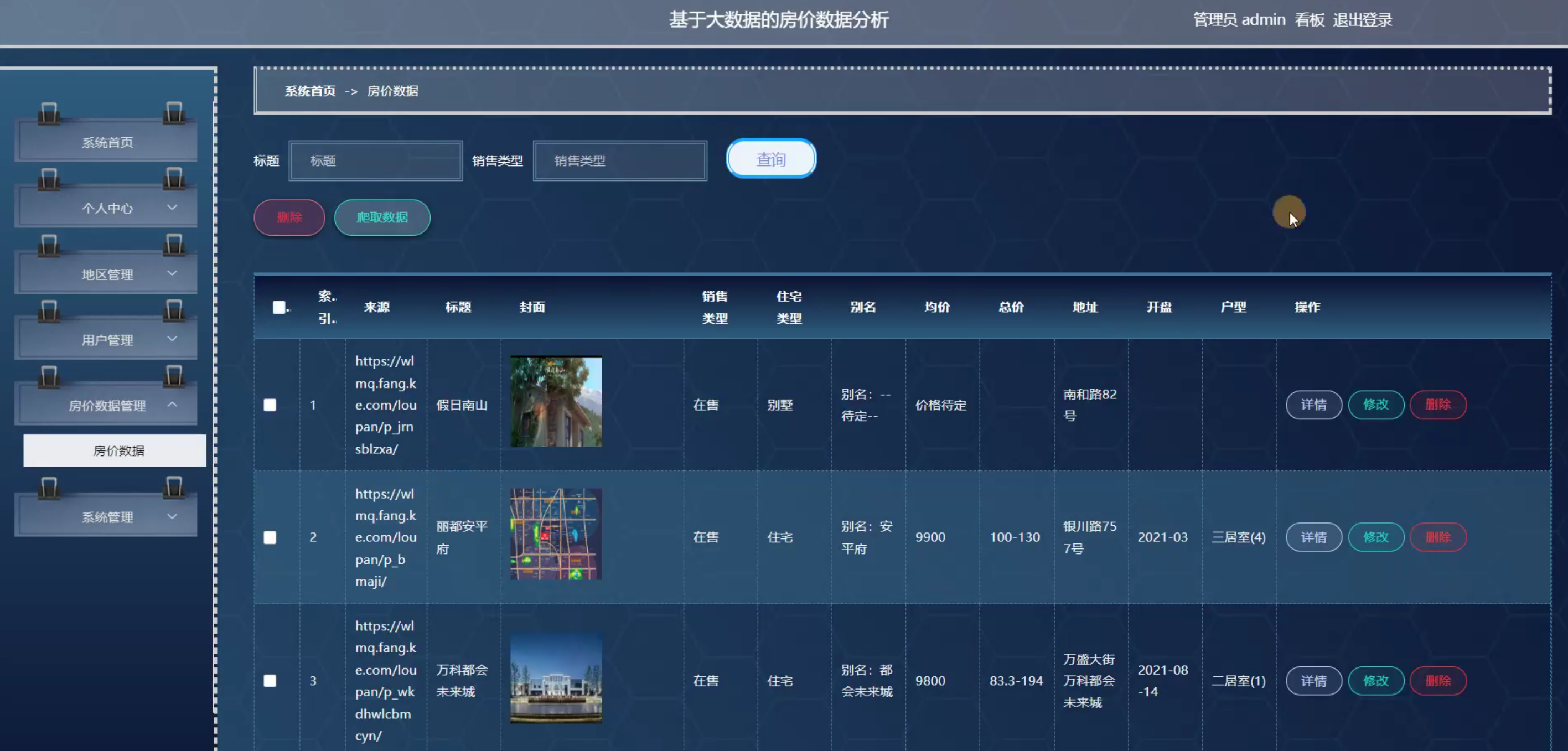Check the checkbox for row 假日南山
Screen dimensions: 1568x751
pos(270,405)
